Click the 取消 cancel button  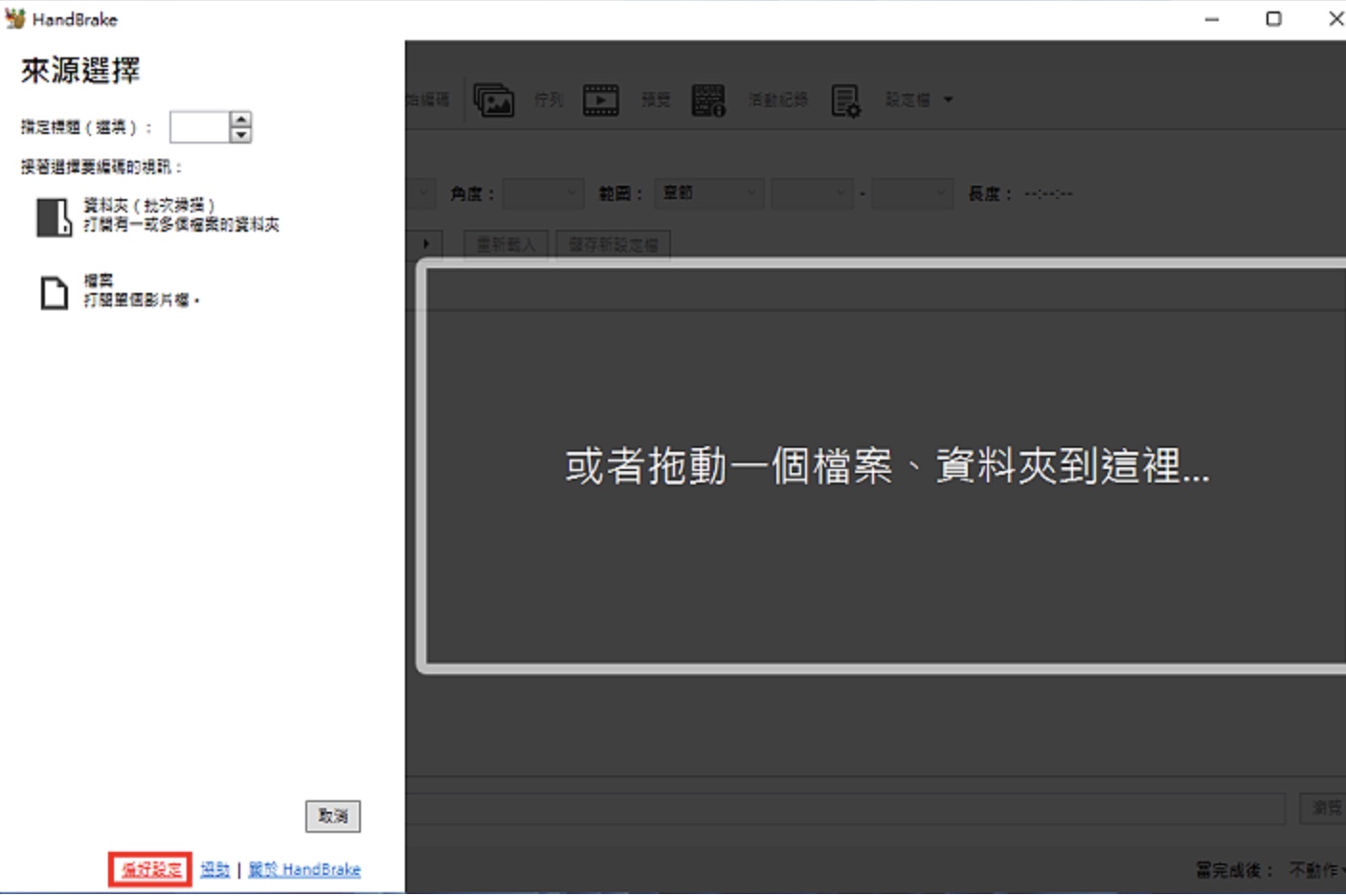(333, 817)
